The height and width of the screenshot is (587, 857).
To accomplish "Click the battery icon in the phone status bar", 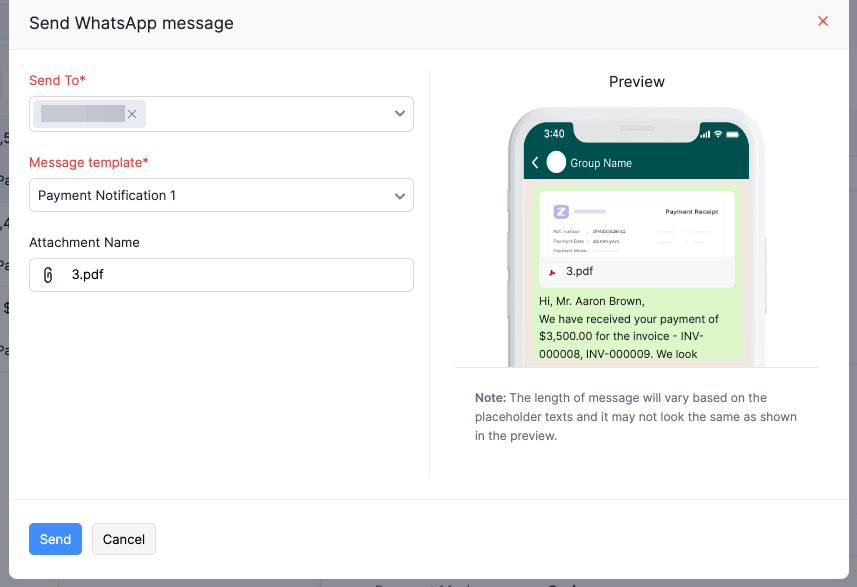I will 734,132.
